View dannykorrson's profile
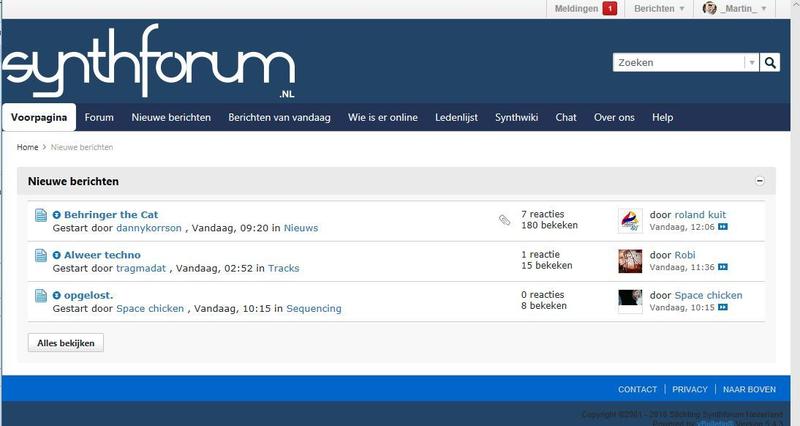Viewport: 800px width, 426px height. click(x=149, y=228)
